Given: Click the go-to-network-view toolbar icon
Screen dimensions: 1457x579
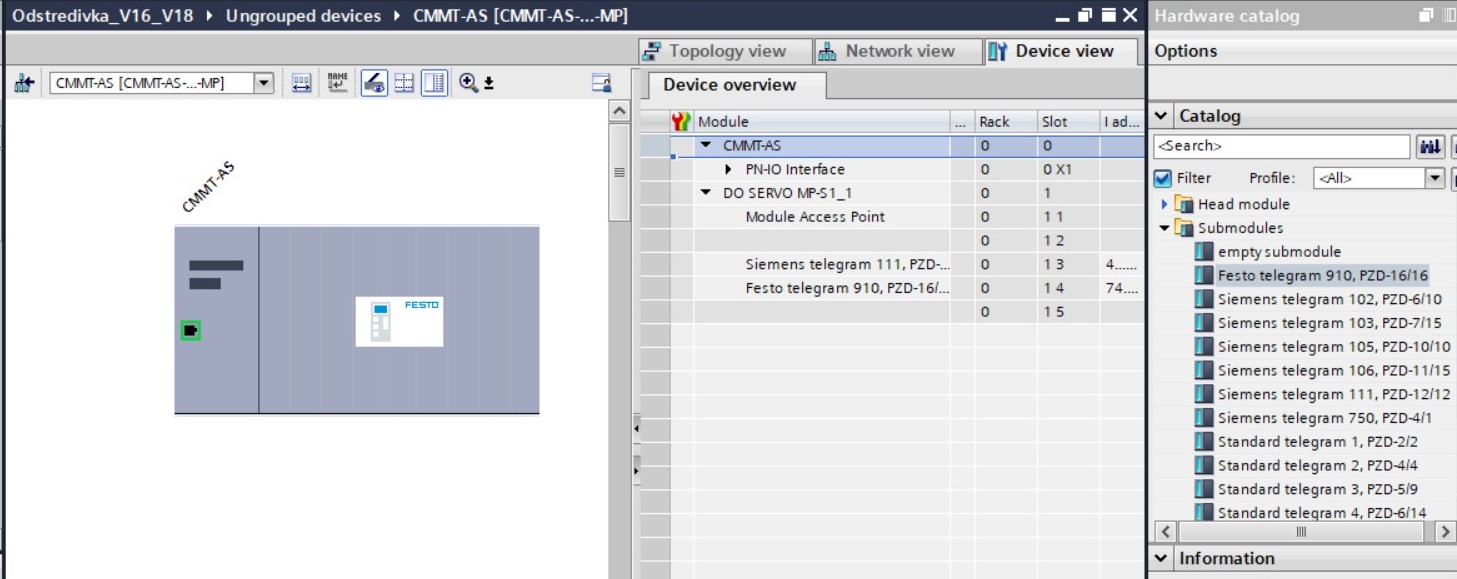Looking at the screenshot, I should pyautogui.click(x=23, y=84).
